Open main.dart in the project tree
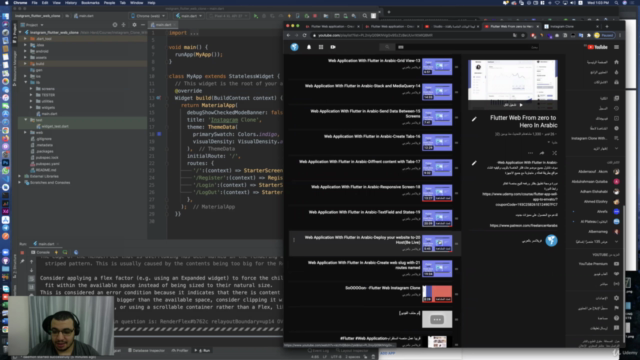 [x=49, y=114]
